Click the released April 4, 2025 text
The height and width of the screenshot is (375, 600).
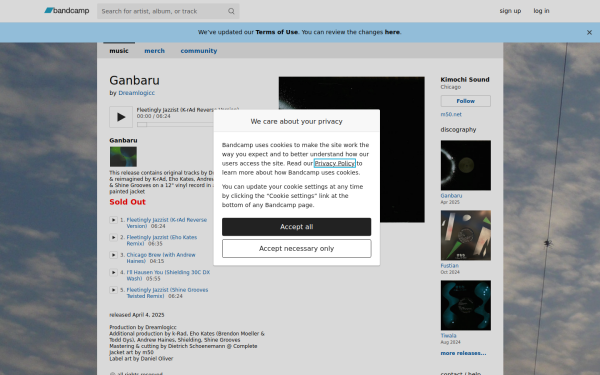tap(137, 315)
